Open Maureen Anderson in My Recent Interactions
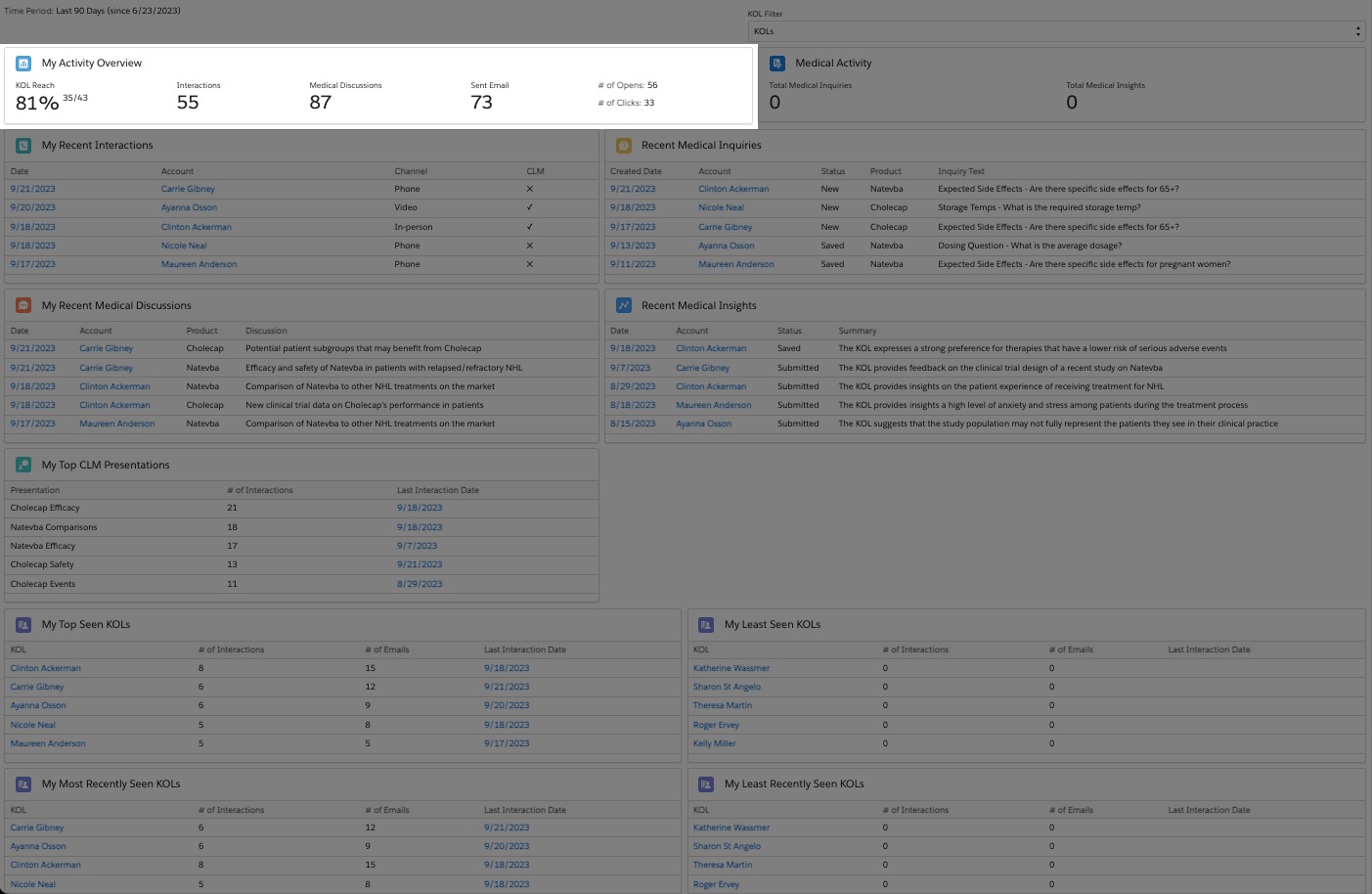 click(x=199, y=264)
